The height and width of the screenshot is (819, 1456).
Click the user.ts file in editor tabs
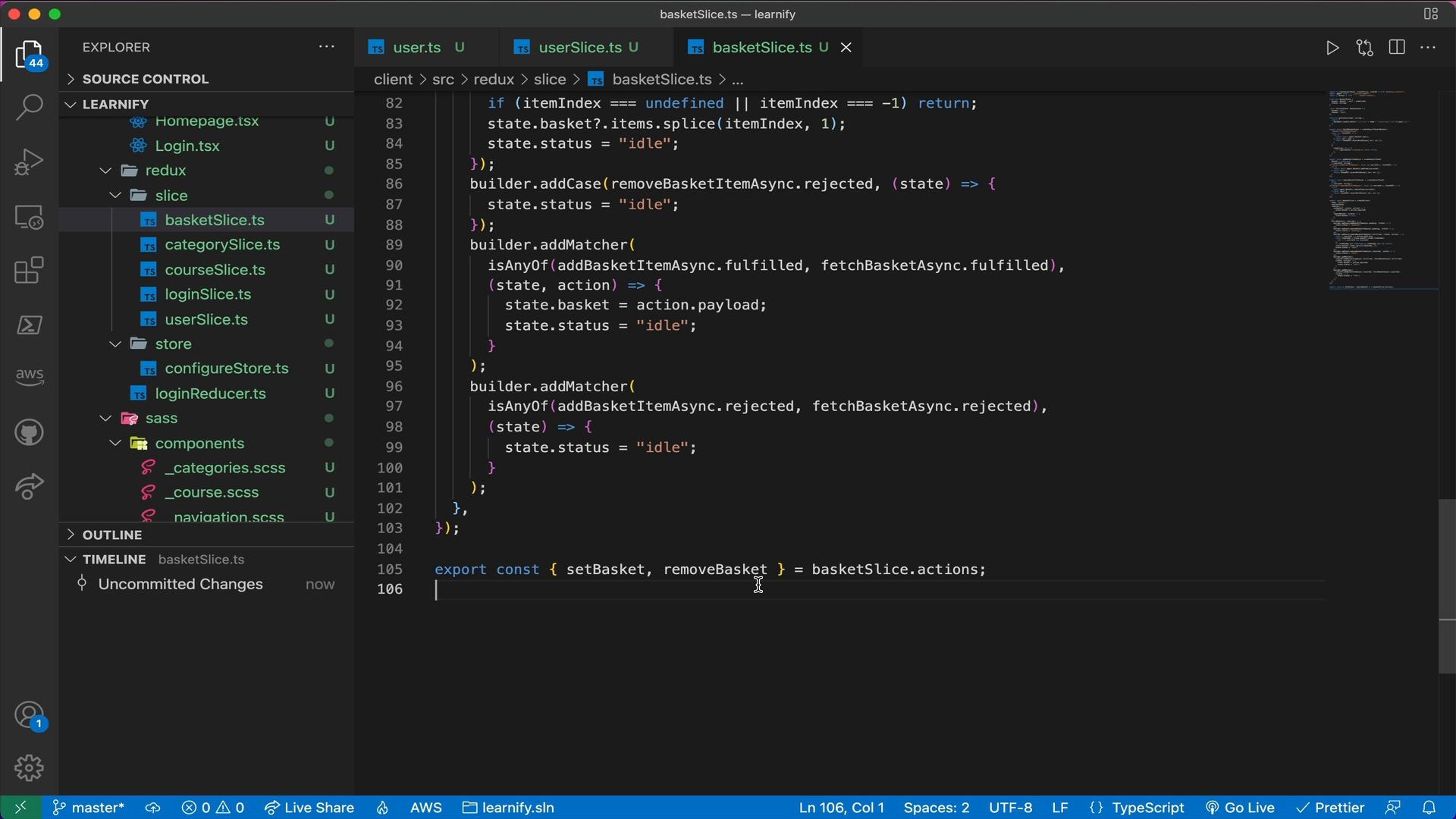click(416, 47)
